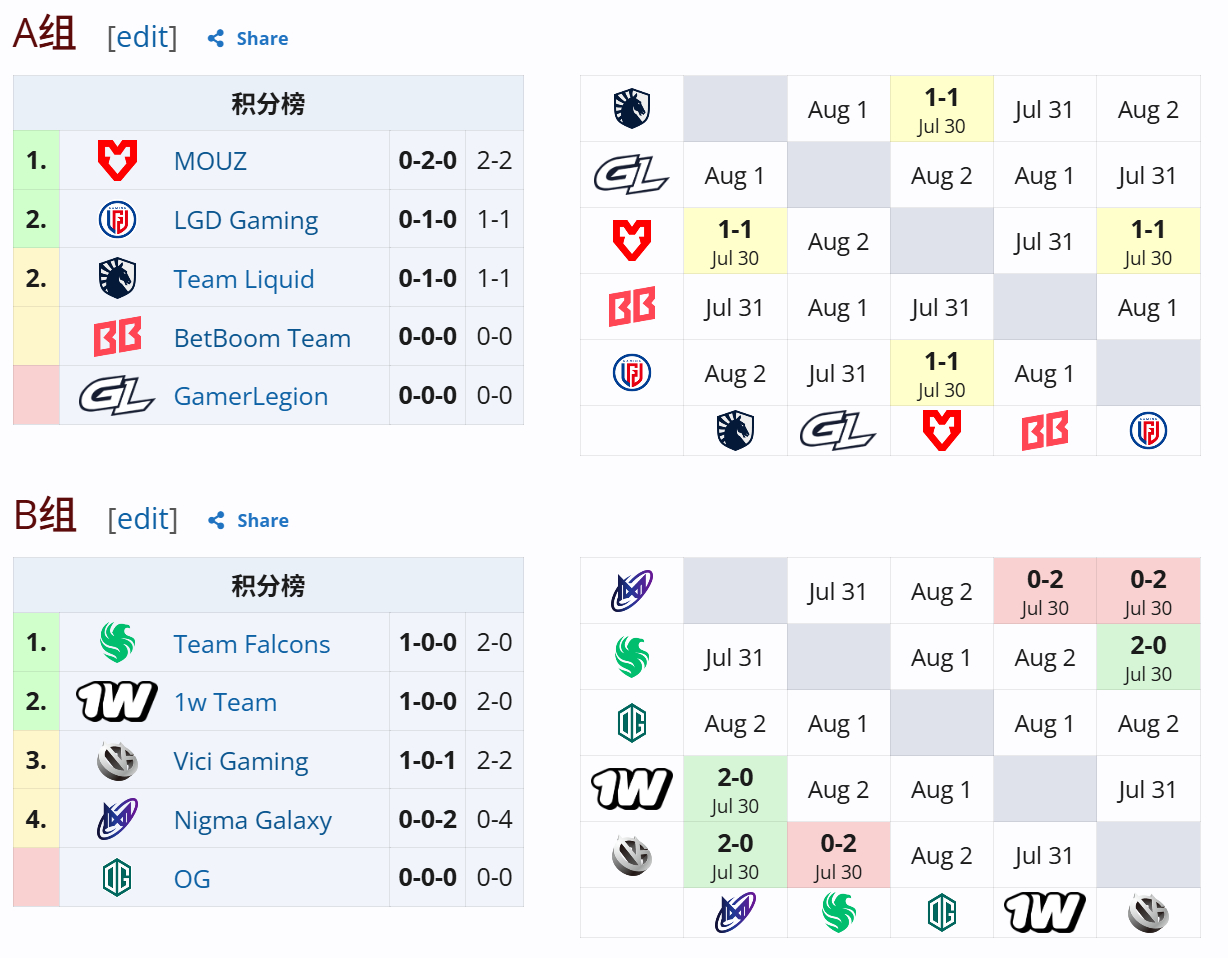Click the Vici Gaming logo in standings

point(117,761)
